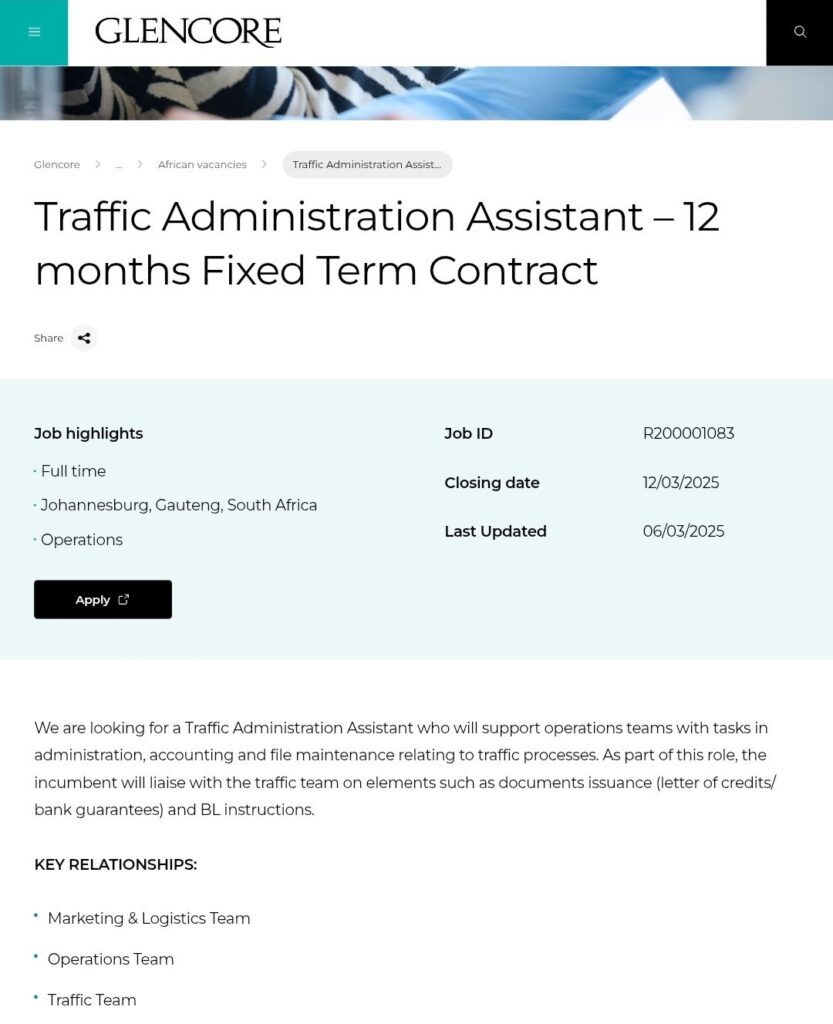Viewport: 833px width, 1024px height.
Task: Go to Glencore breadcrumb link
Action: coord(57,165)
